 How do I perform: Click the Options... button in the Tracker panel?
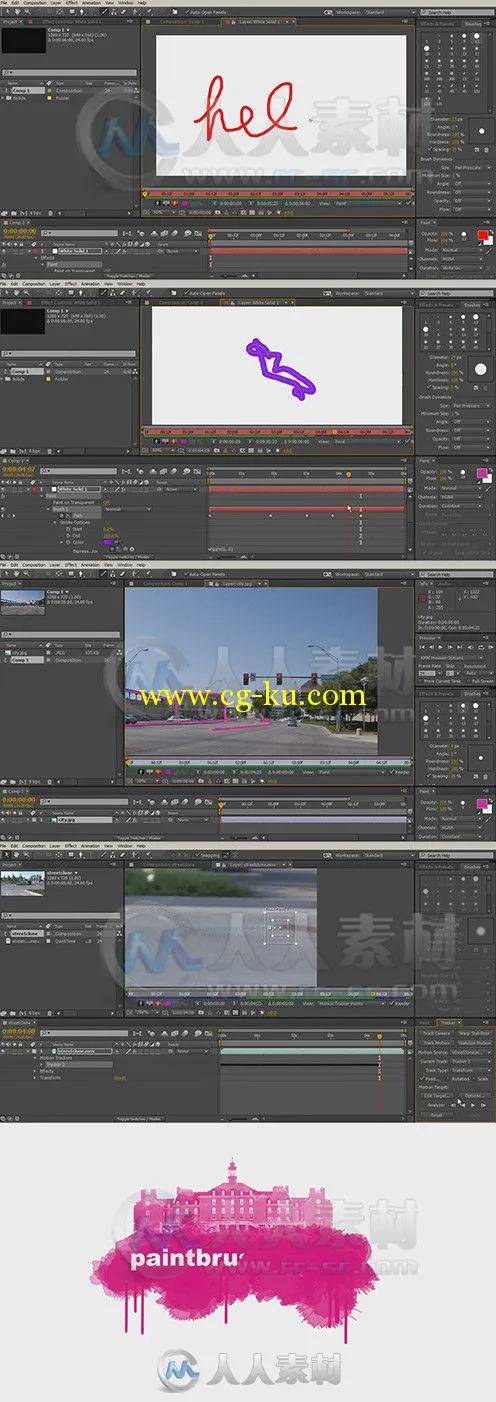pos(475,1095)
